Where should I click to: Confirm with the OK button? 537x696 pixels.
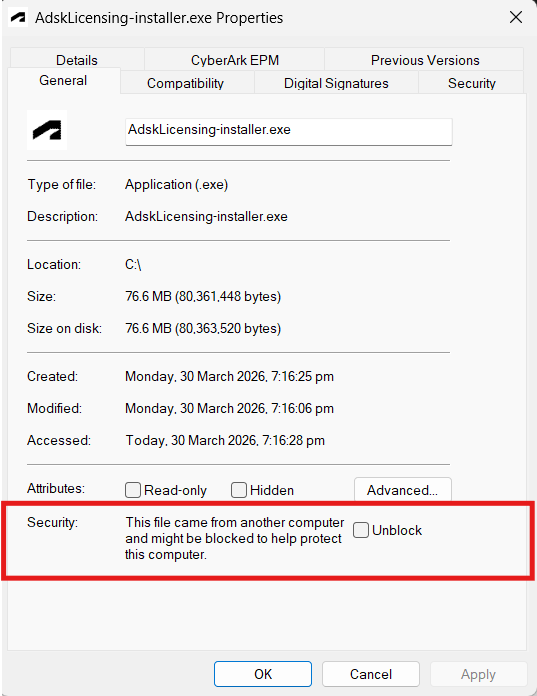point(263,674)
